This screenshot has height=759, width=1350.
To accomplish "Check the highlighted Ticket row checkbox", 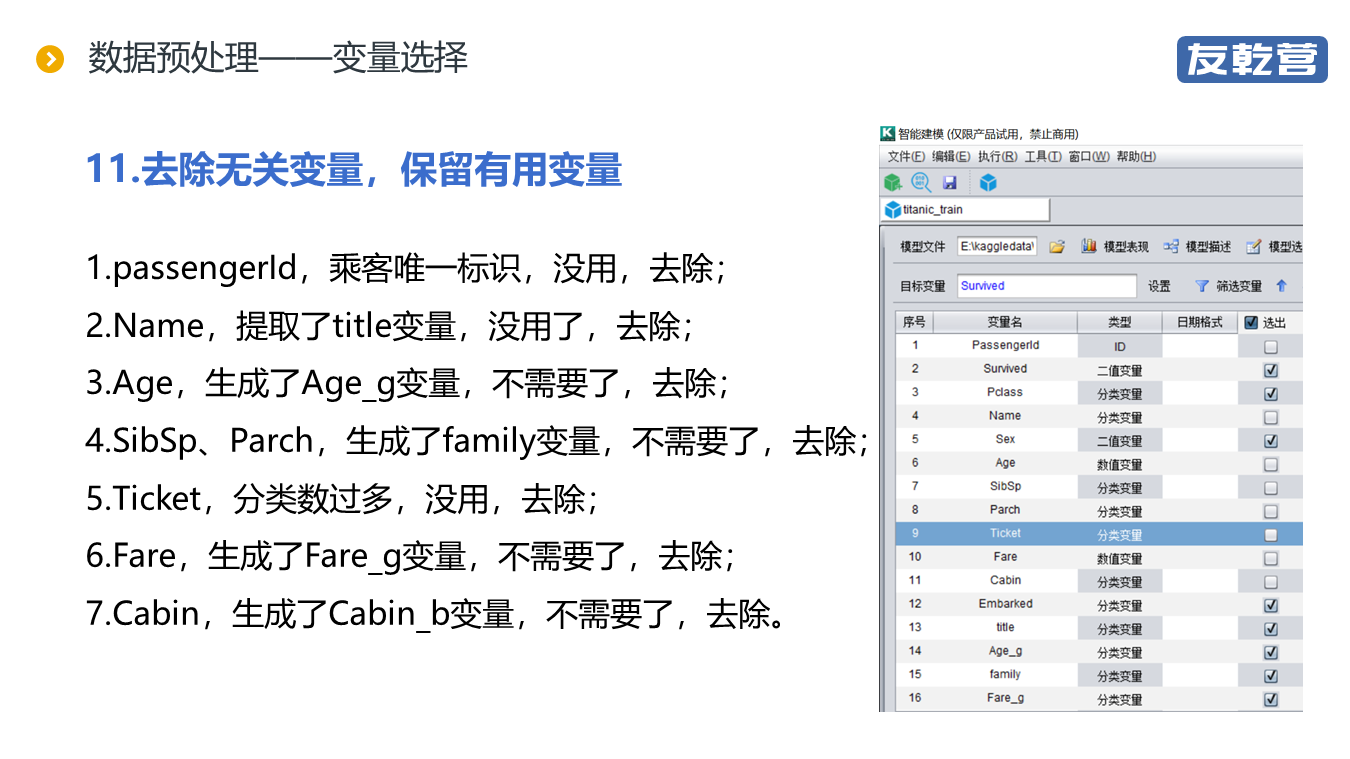I will coord(1271,534).
